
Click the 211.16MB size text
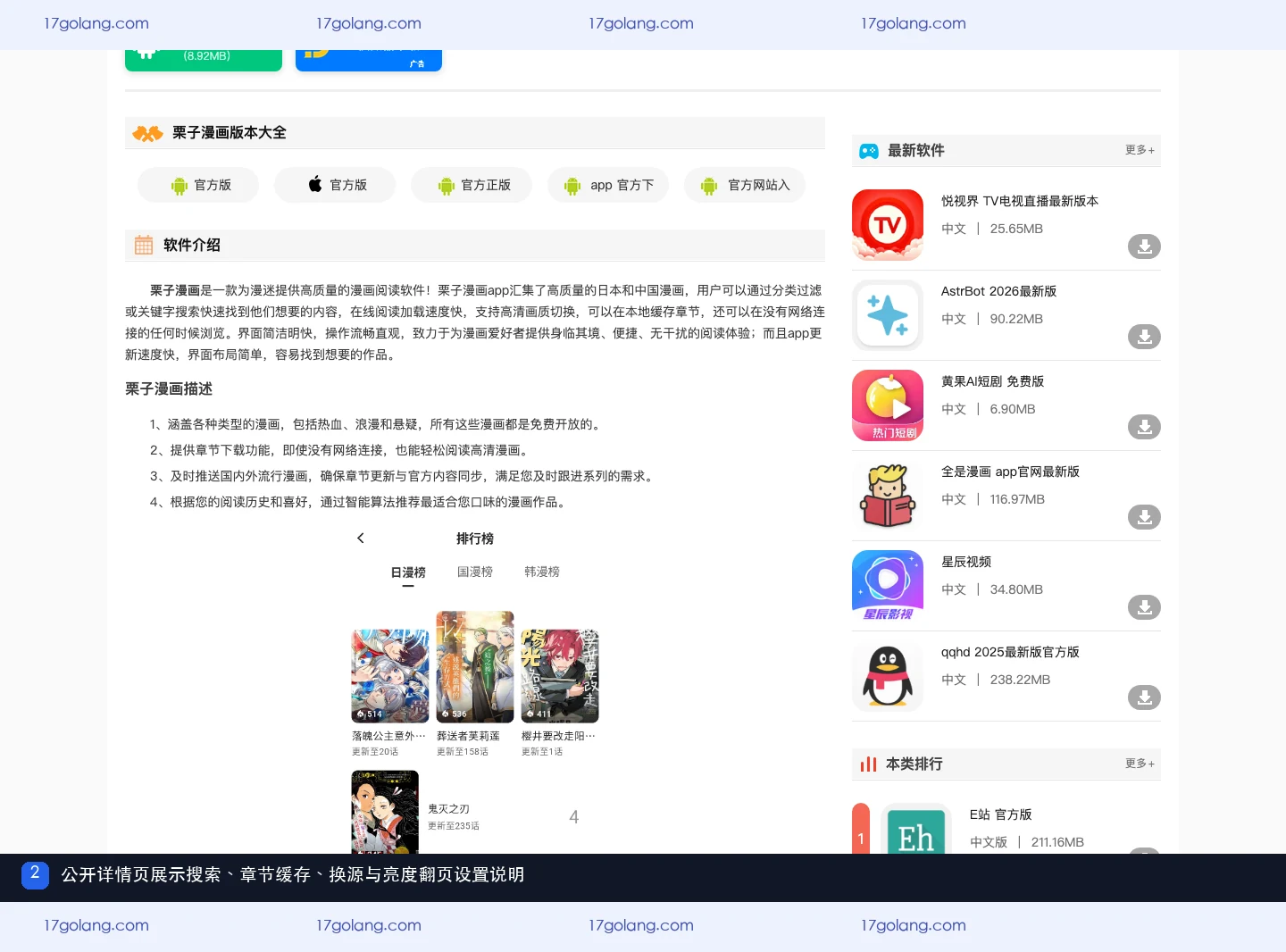point(1057,842)
